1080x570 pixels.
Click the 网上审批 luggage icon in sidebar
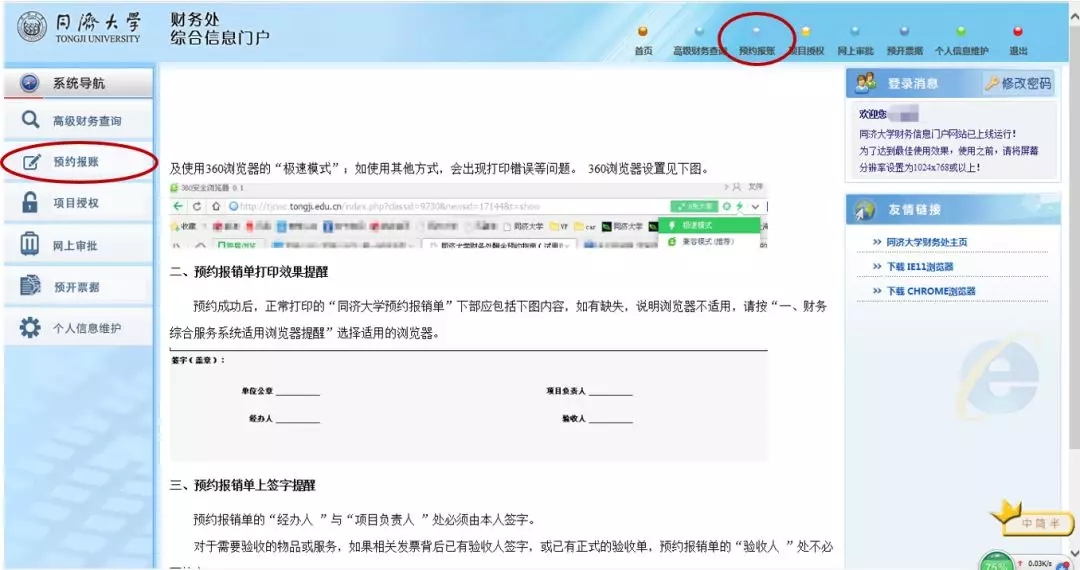(31, 245)
